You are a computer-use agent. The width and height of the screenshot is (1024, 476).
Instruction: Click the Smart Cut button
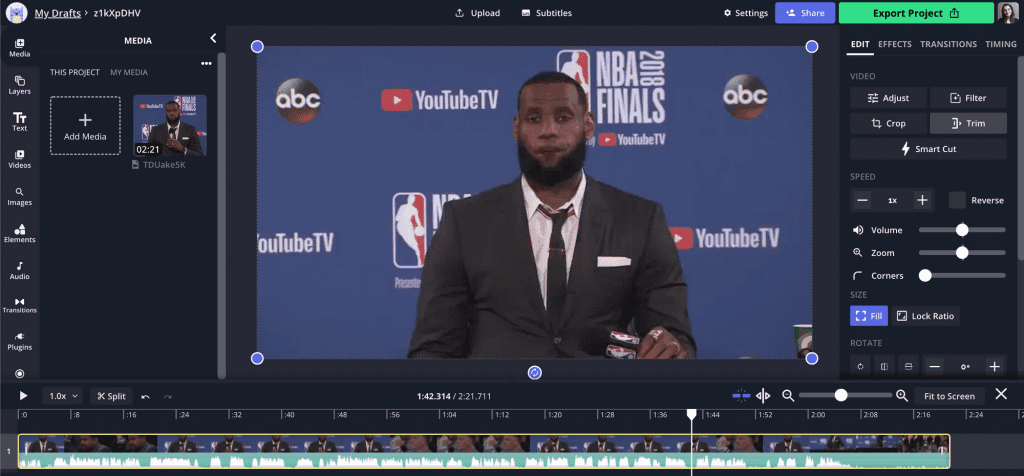click(928, 149)
